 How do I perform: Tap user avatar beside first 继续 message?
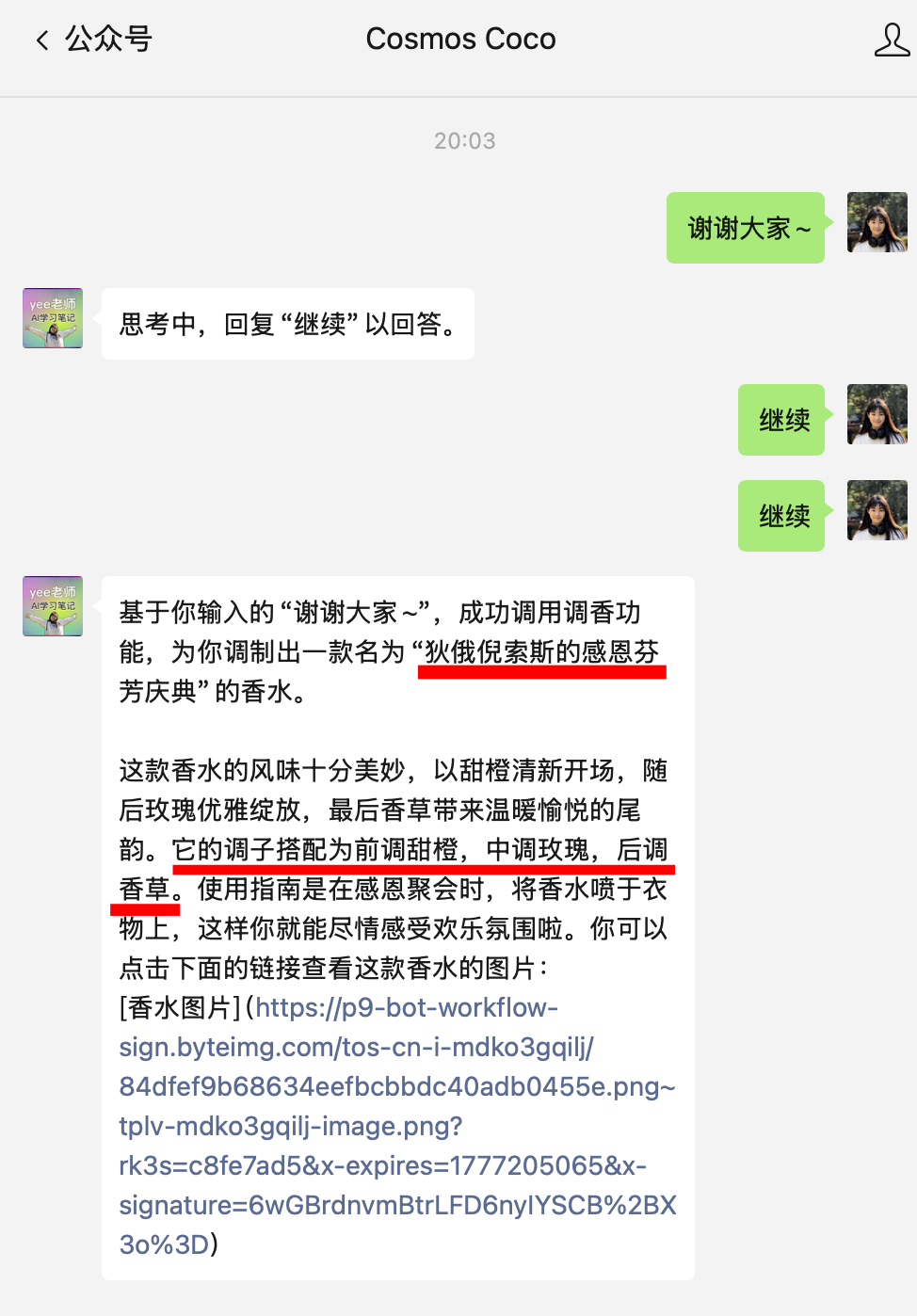click(x=877, y=414)
